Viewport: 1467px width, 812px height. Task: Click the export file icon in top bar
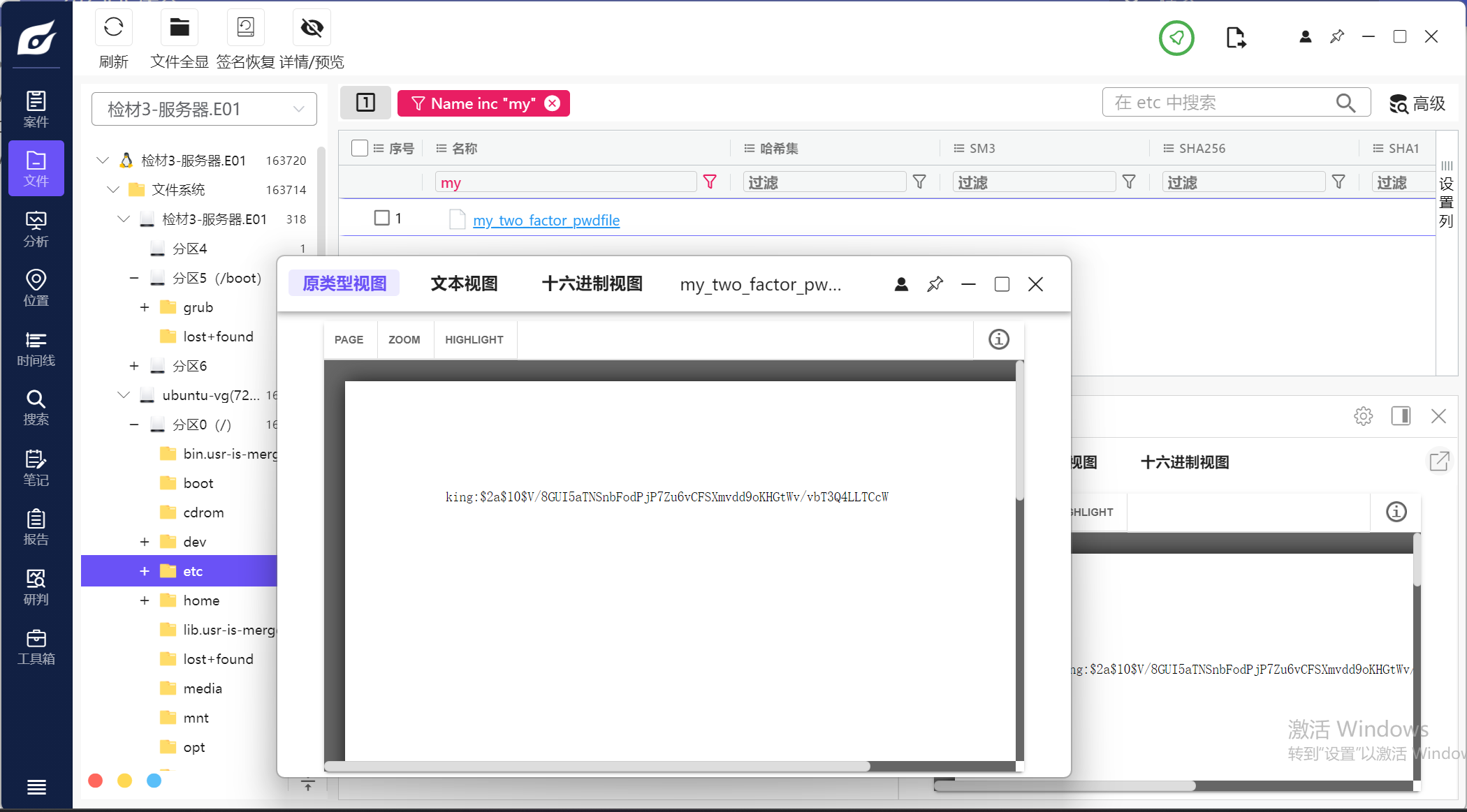[x=1235, y=38]
